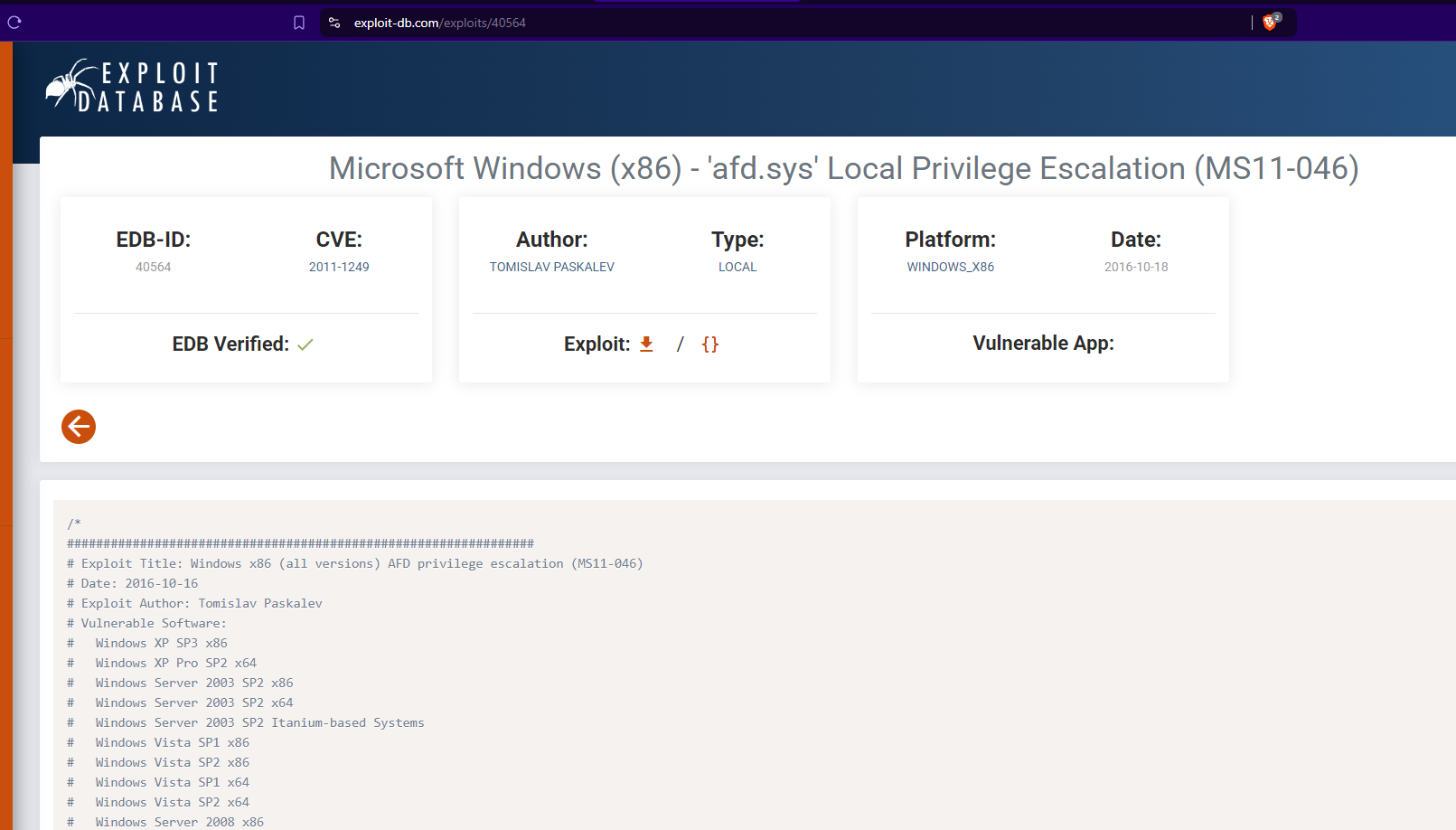The image size is (1456, 830).
Task: Filter by the LOCAL type link
Action: 737,267
